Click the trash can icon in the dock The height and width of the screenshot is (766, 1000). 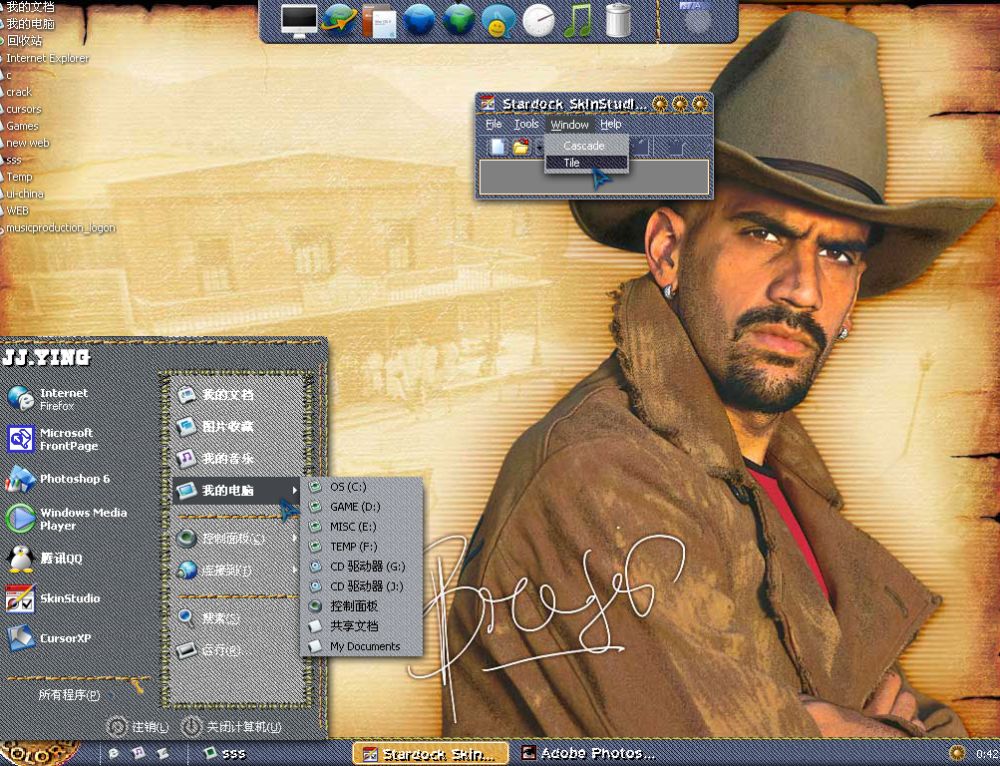point(619,20)
